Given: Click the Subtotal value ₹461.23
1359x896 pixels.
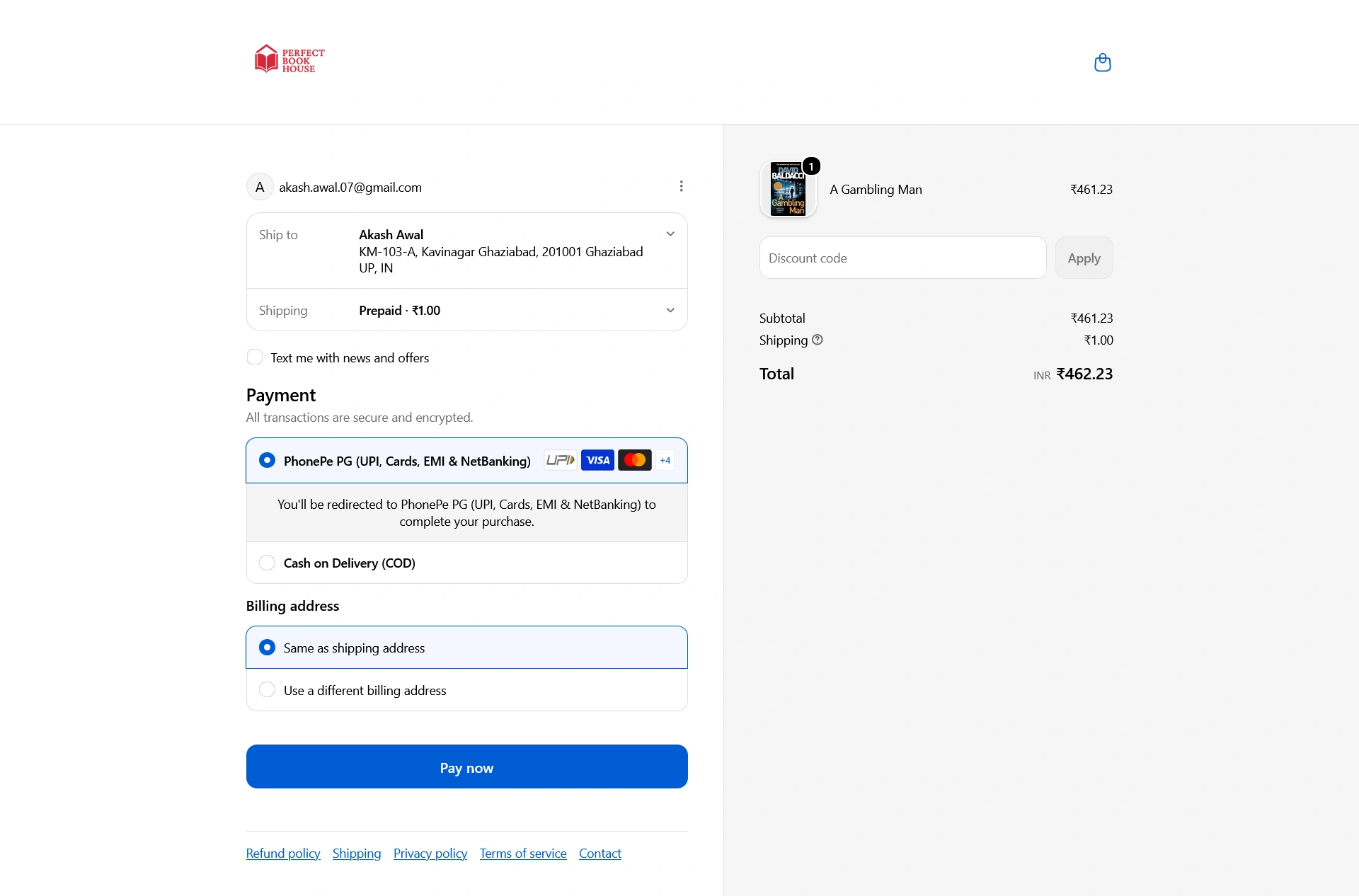Looking at the screenshot, I should click(x=1091, y=318).
